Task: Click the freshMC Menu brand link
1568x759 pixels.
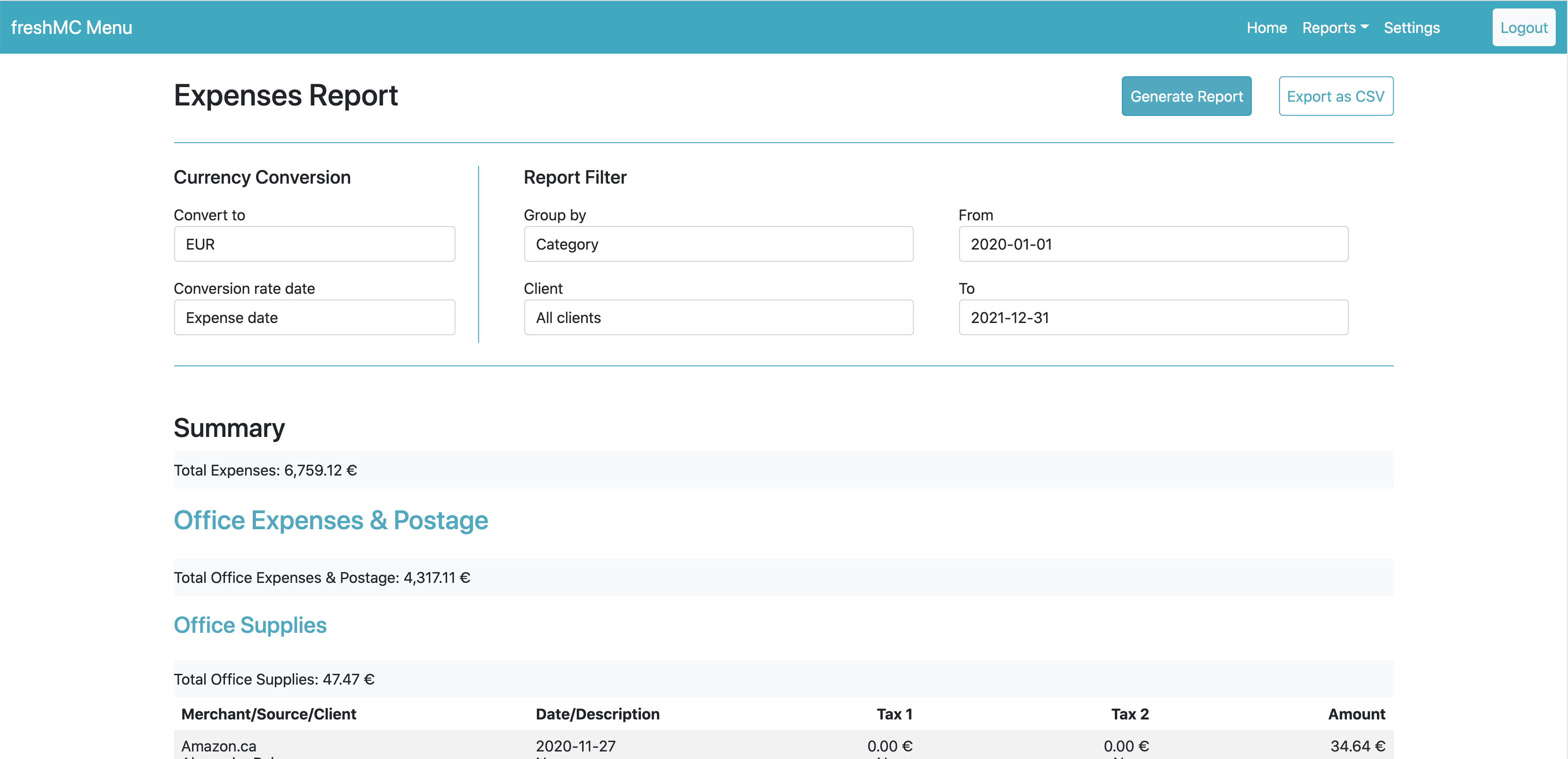Action: click(71, 27)
